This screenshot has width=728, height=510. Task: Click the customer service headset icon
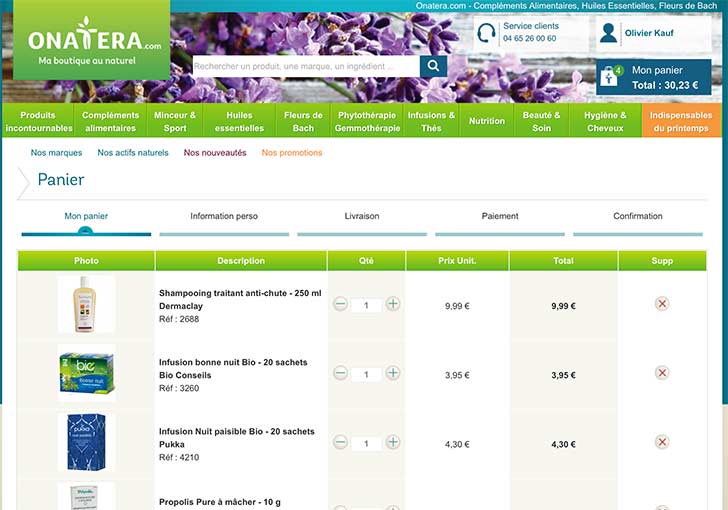[487, 33]
